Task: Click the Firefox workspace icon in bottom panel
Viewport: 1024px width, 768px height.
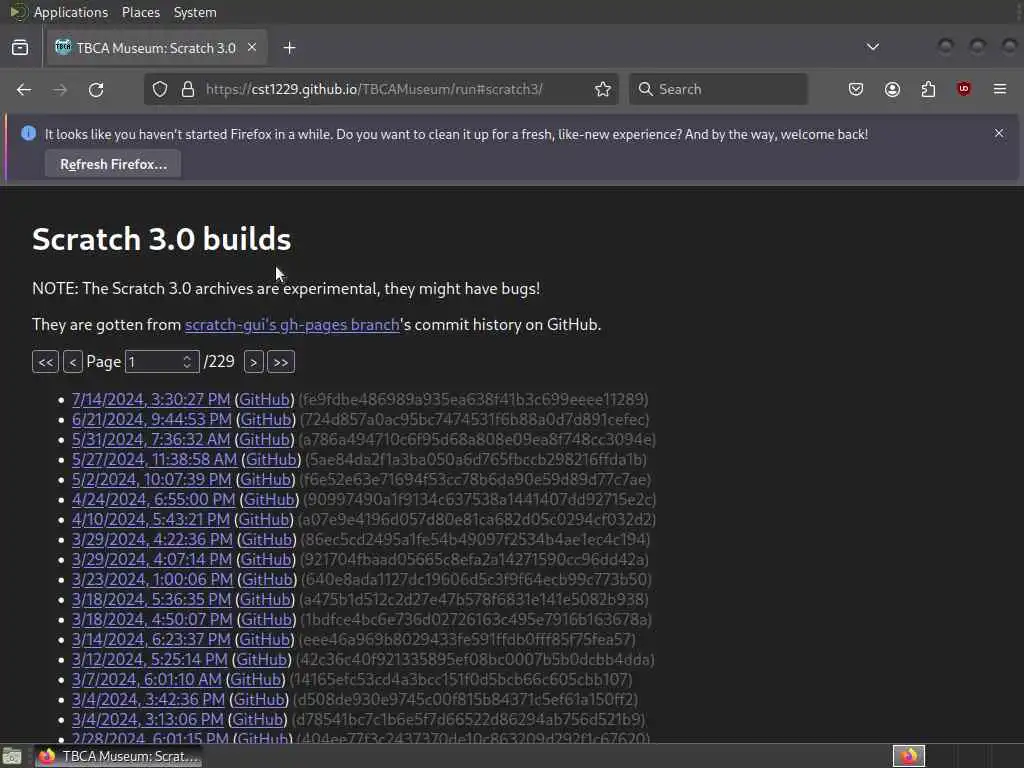Action: [909, 756]
